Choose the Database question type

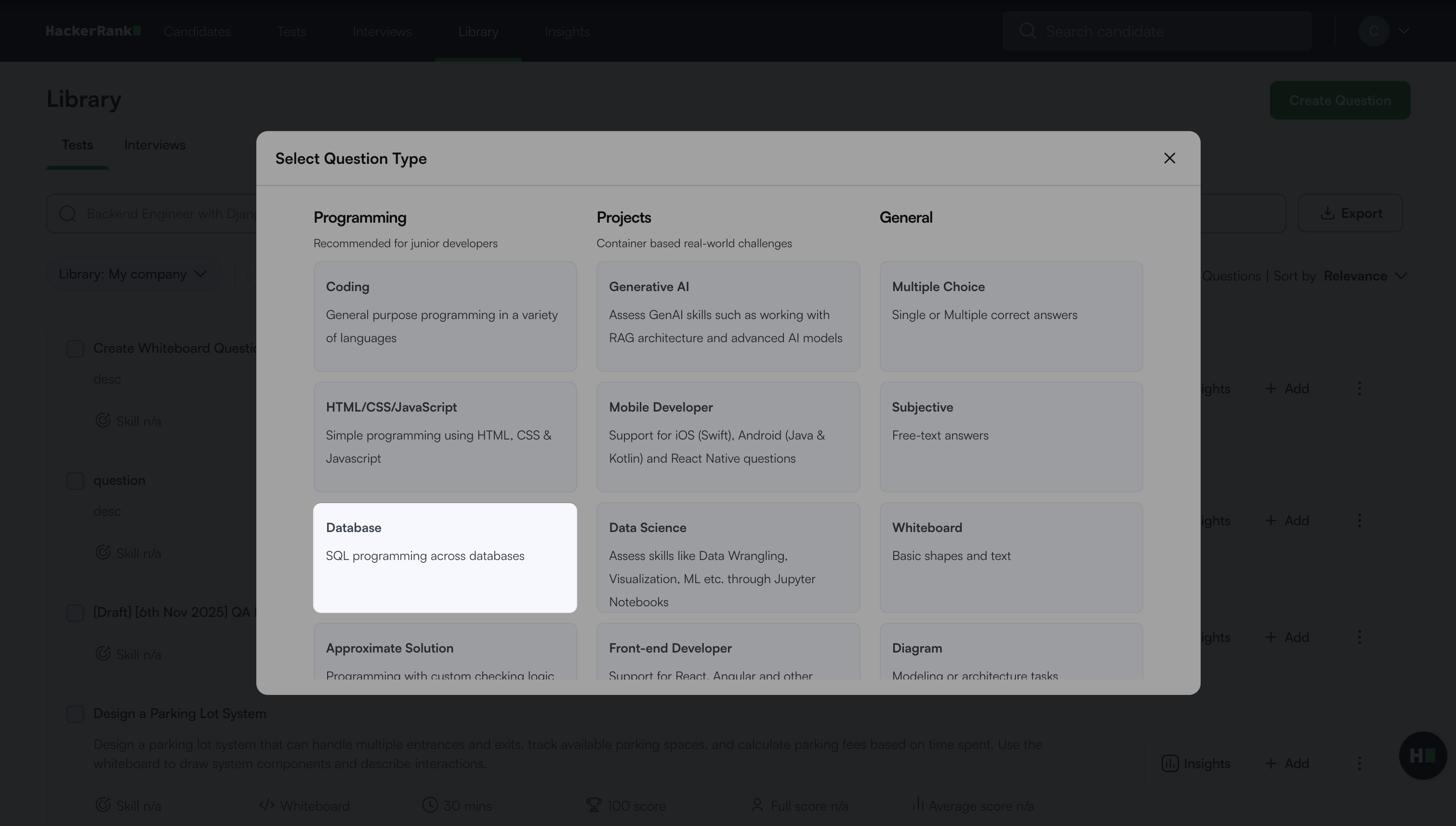[445, 557]
